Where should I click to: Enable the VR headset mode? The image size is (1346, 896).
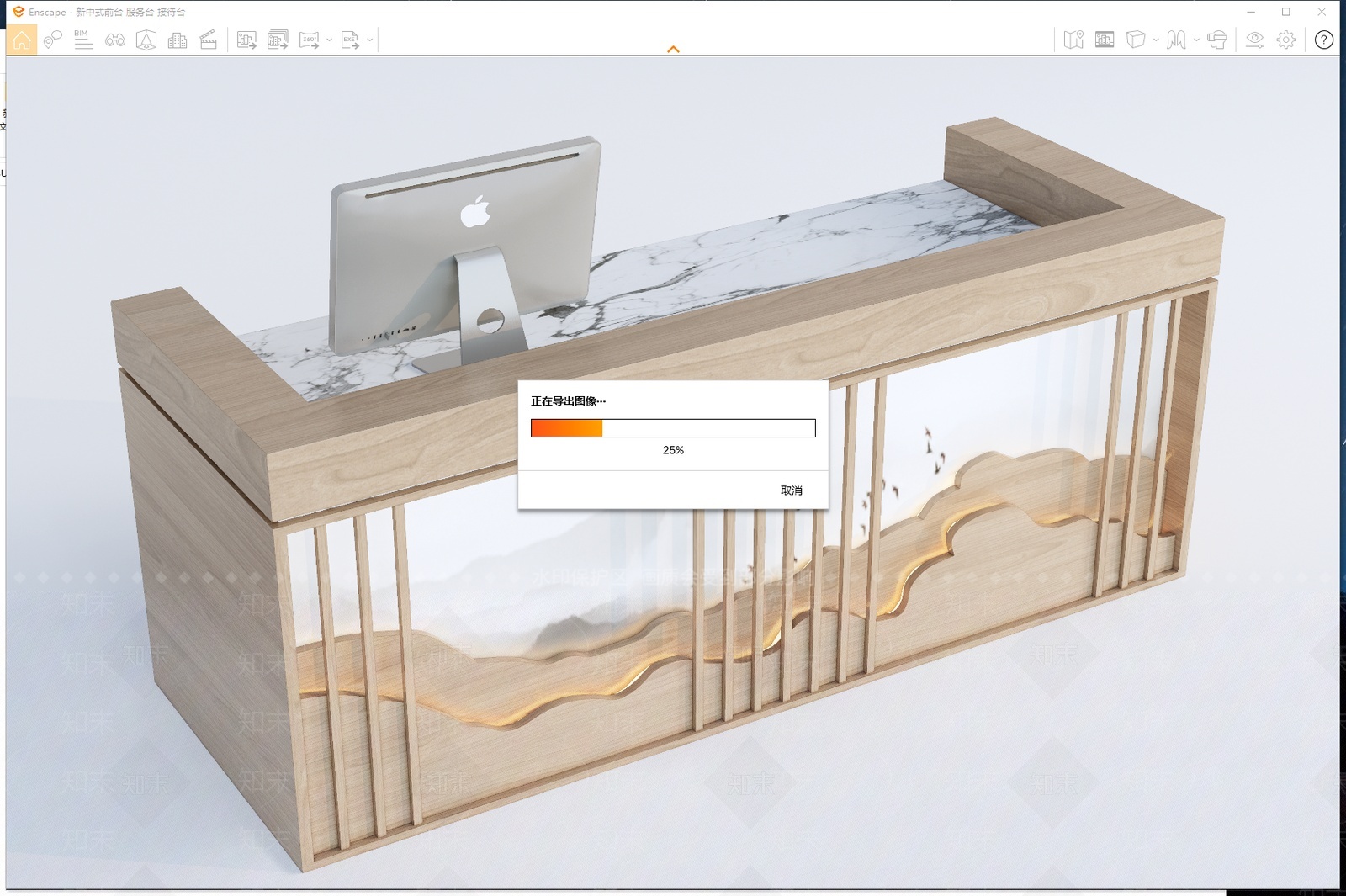click(x=1216, y=40)
